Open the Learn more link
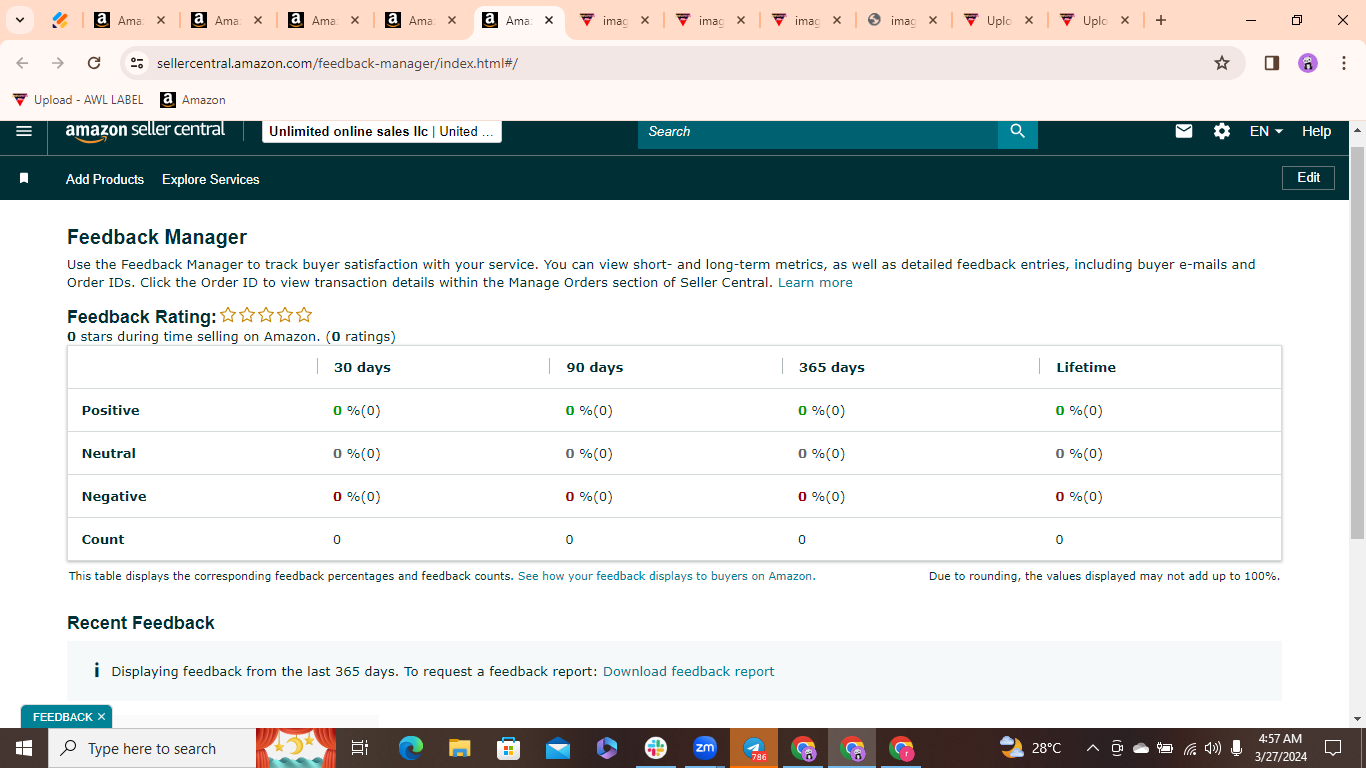Image resolution: width=1366 pixels, height=768 pixels. (815, 283)
